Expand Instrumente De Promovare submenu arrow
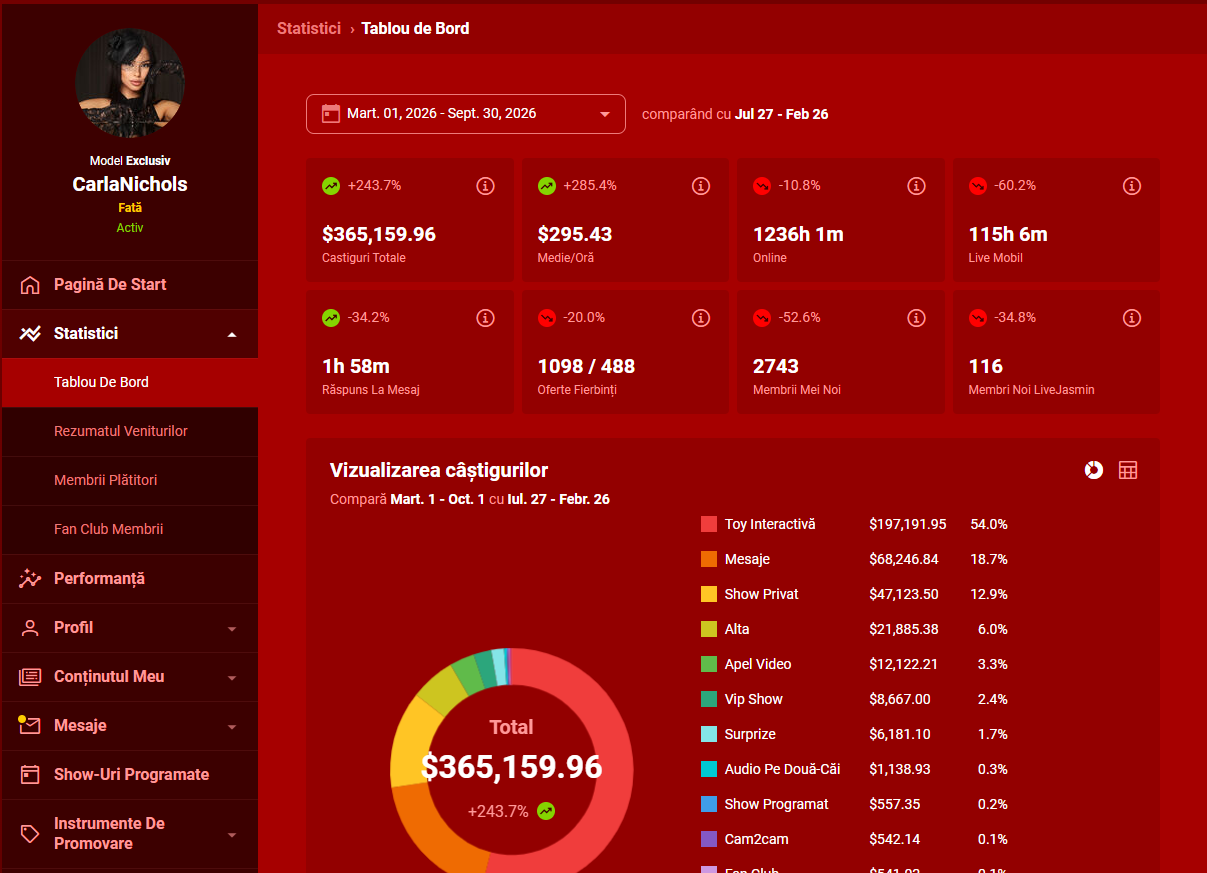The image size is (1207, 873). pyautogui.click(x=232, y=835)
